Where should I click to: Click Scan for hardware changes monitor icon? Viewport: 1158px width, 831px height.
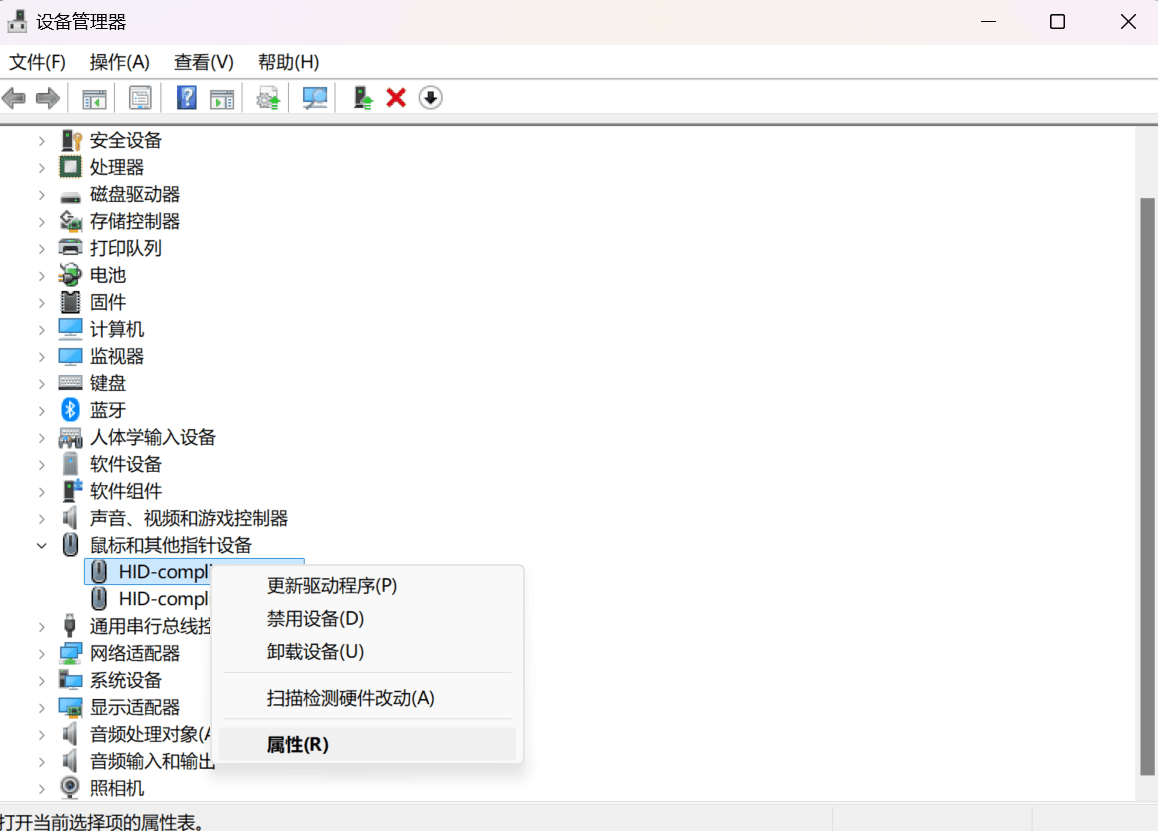coord(315,98)
